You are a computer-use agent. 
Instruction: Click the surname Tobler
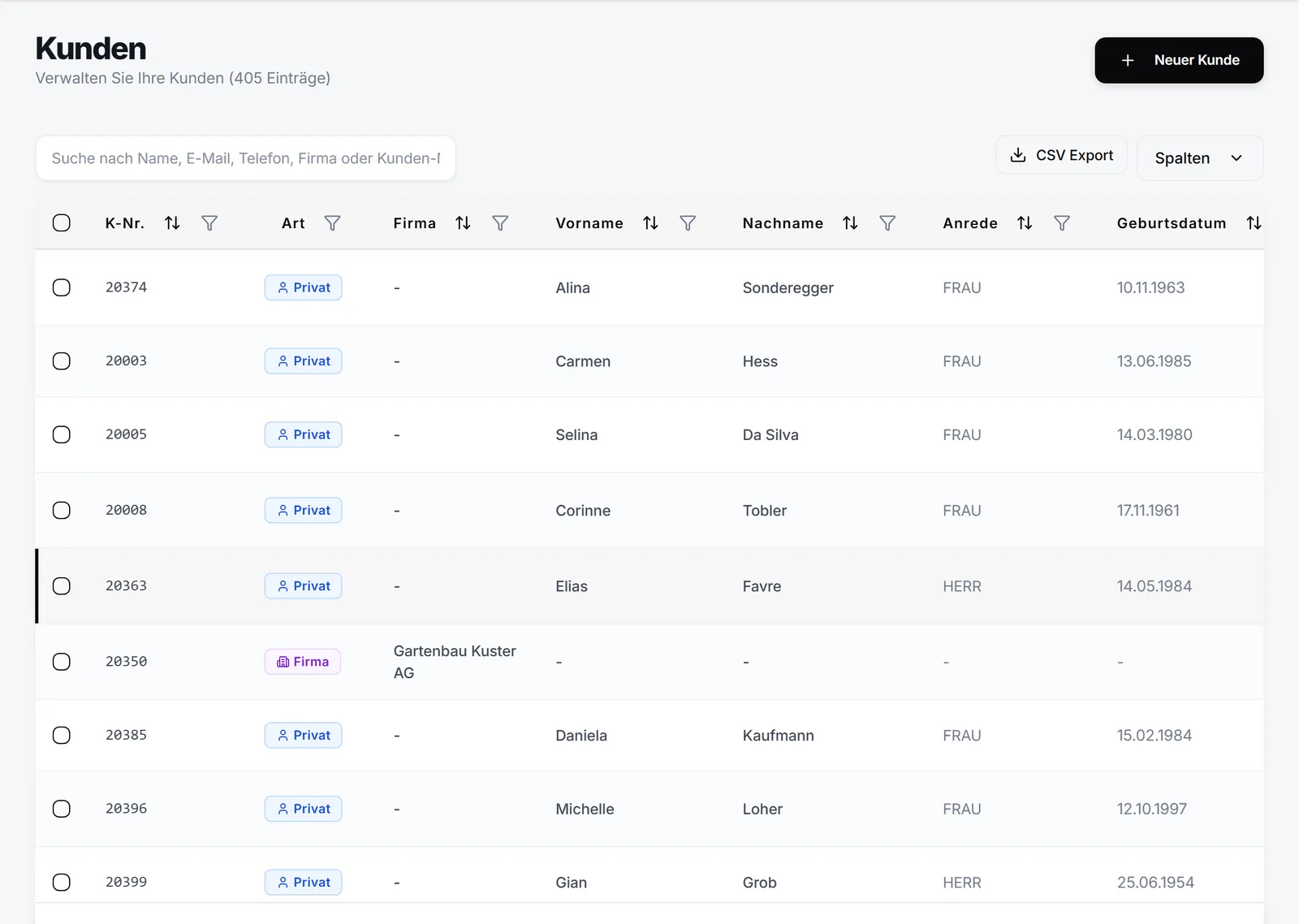(764, 510)
